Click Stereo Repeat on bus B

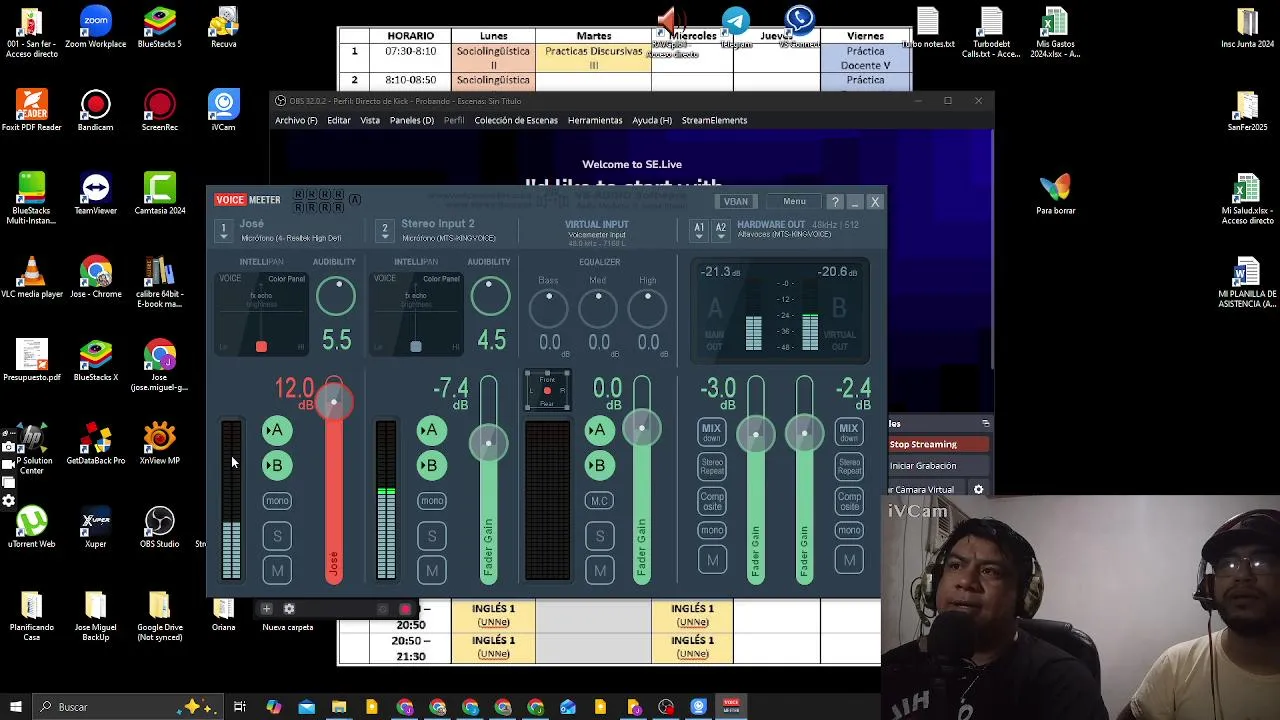(x=849, y=466)
